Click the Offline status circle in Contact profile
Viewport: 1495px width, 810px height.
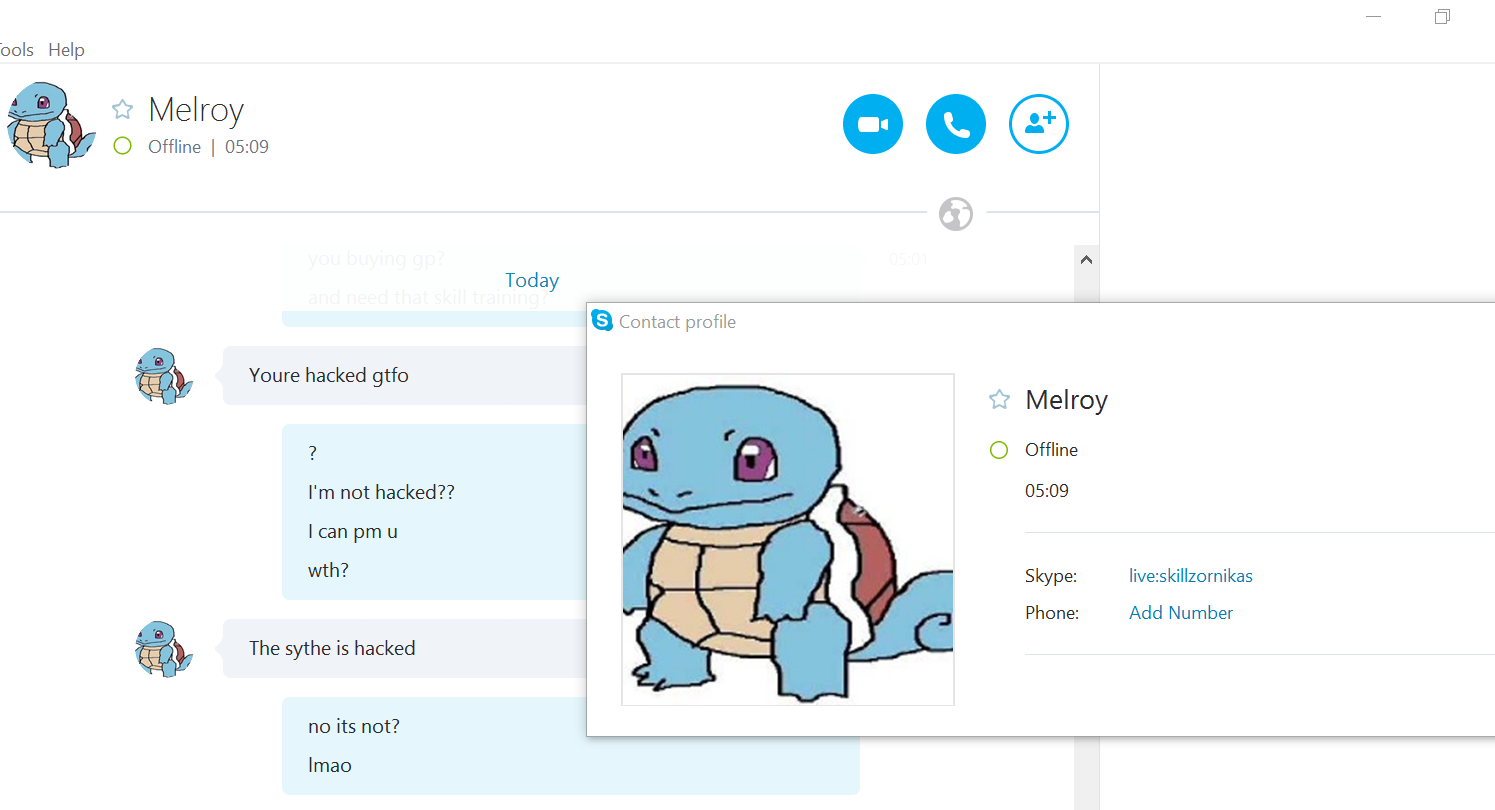click(x=998, y=450)
